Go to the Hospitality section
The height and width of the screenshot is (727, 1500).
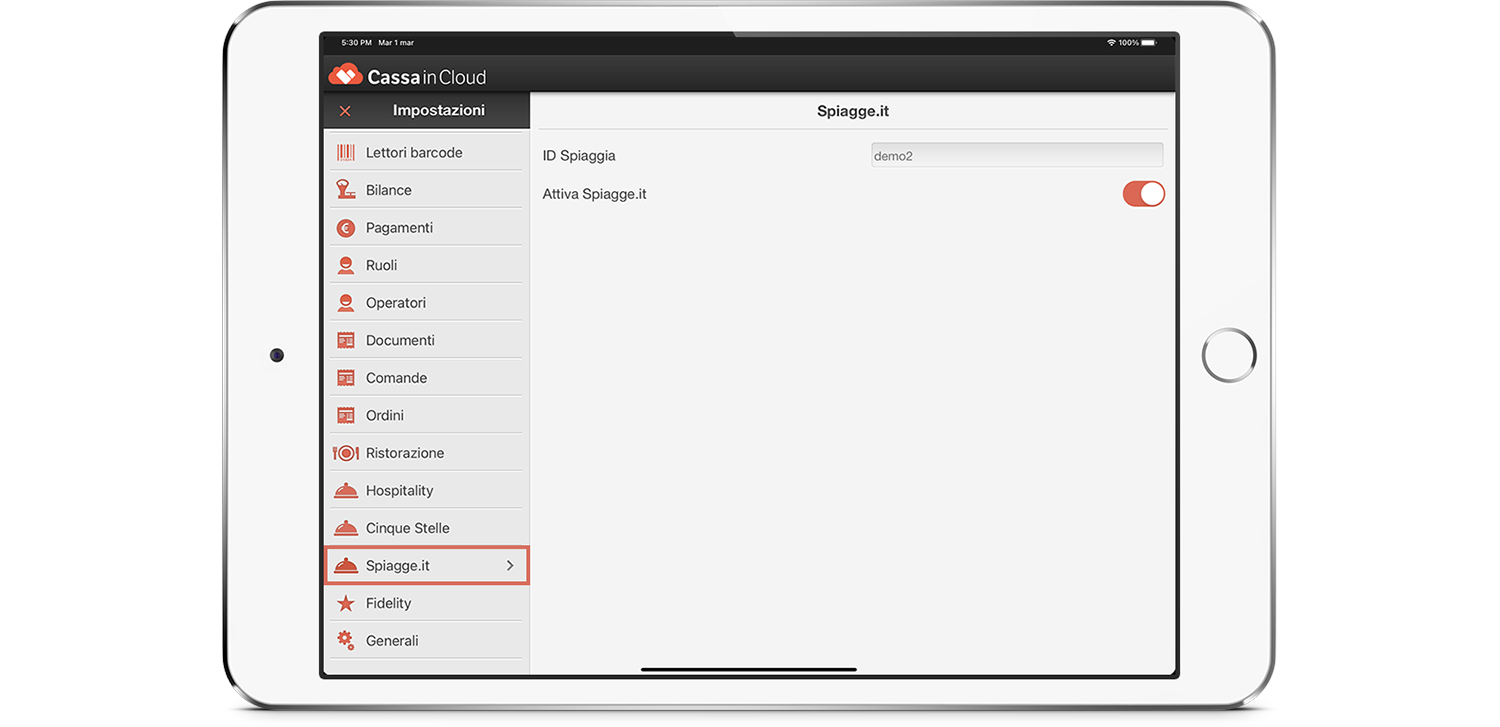pyautogui.click(x=426, y=491)
